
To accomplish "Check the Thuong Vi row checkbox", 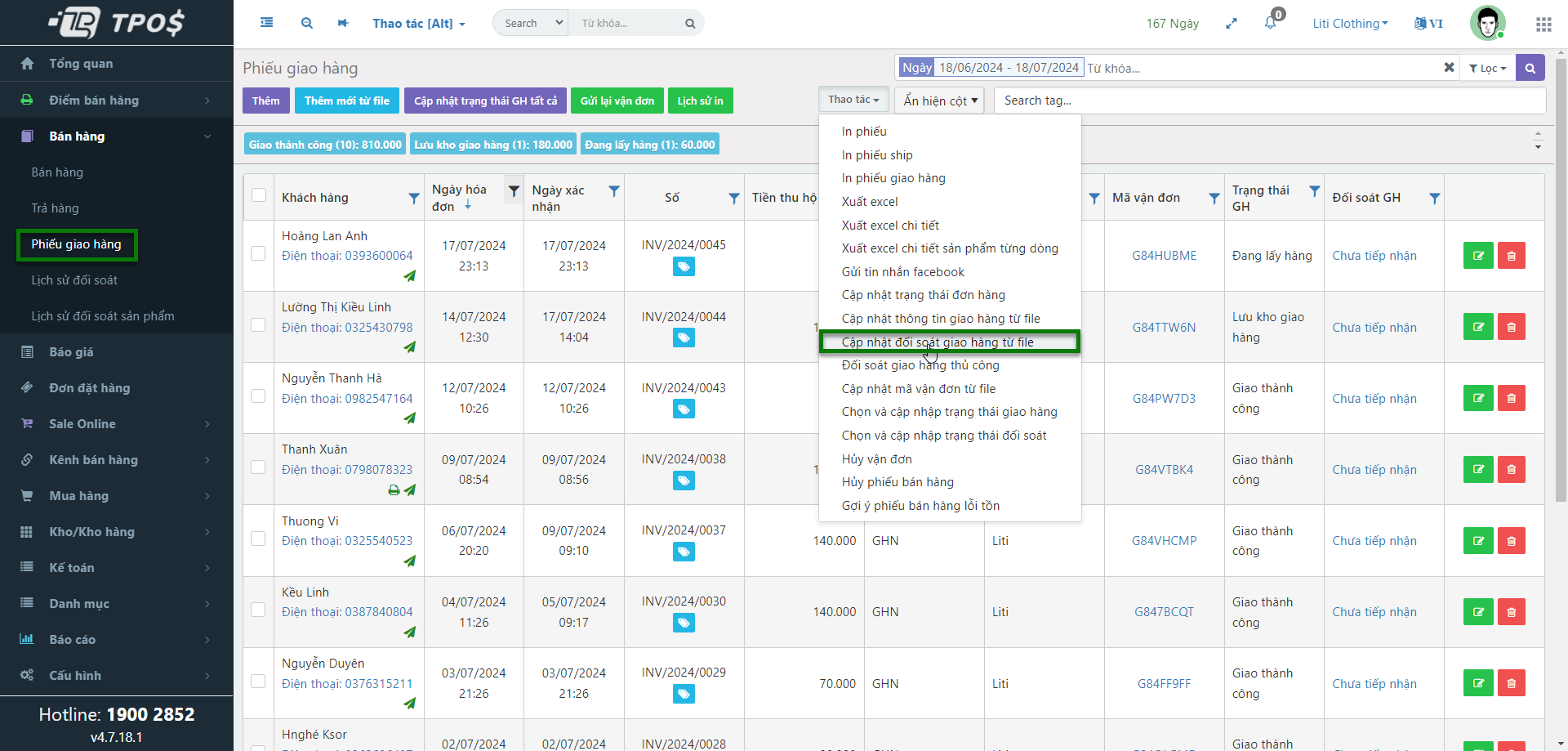I will (x=258, y=539).
